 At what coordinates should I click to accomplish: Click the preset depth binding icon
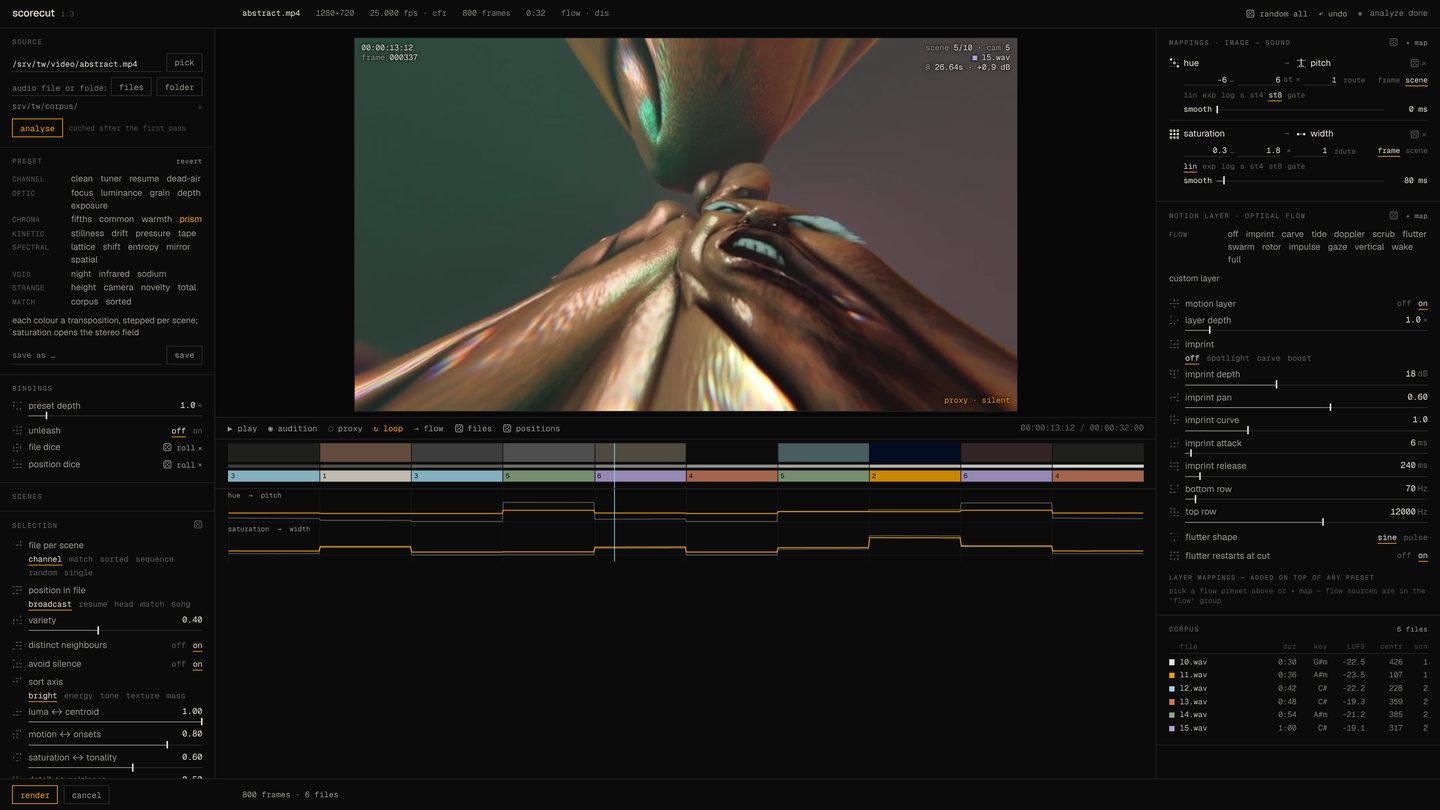point(17,406)
